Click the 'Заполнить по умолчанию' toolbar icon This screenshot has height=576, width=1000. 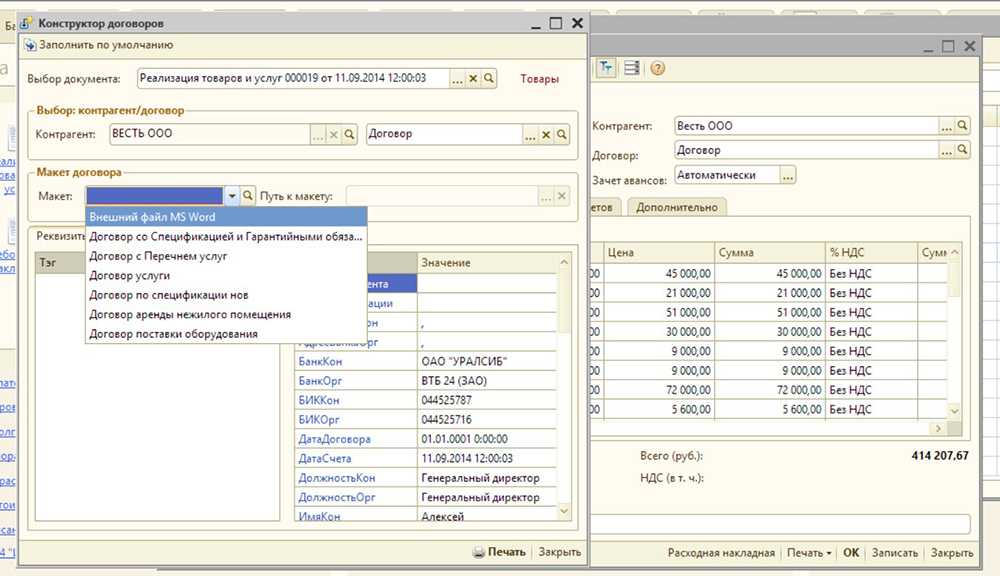[x=30, y=45]
